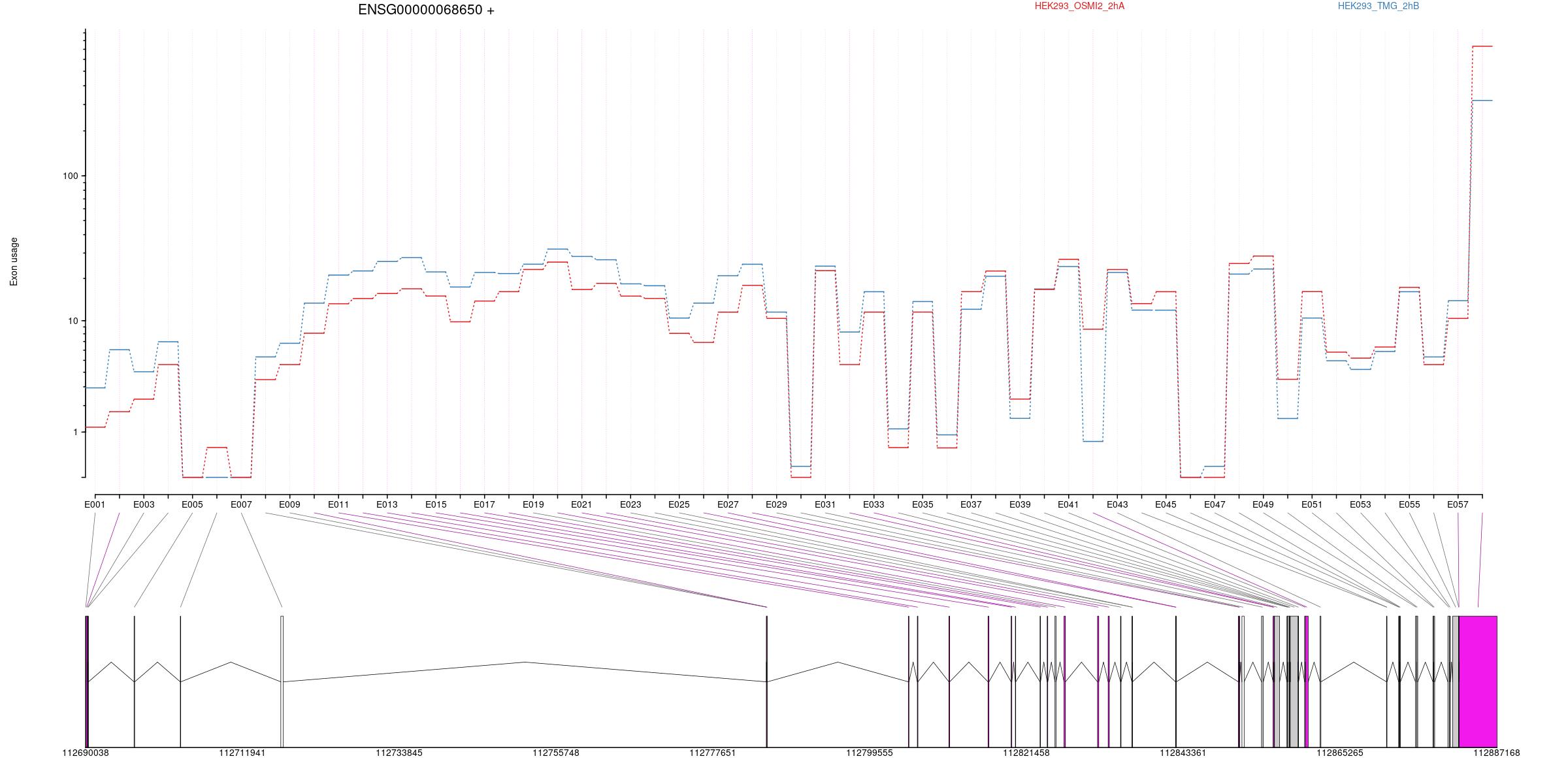Click exon label E009

pos(289,504)
